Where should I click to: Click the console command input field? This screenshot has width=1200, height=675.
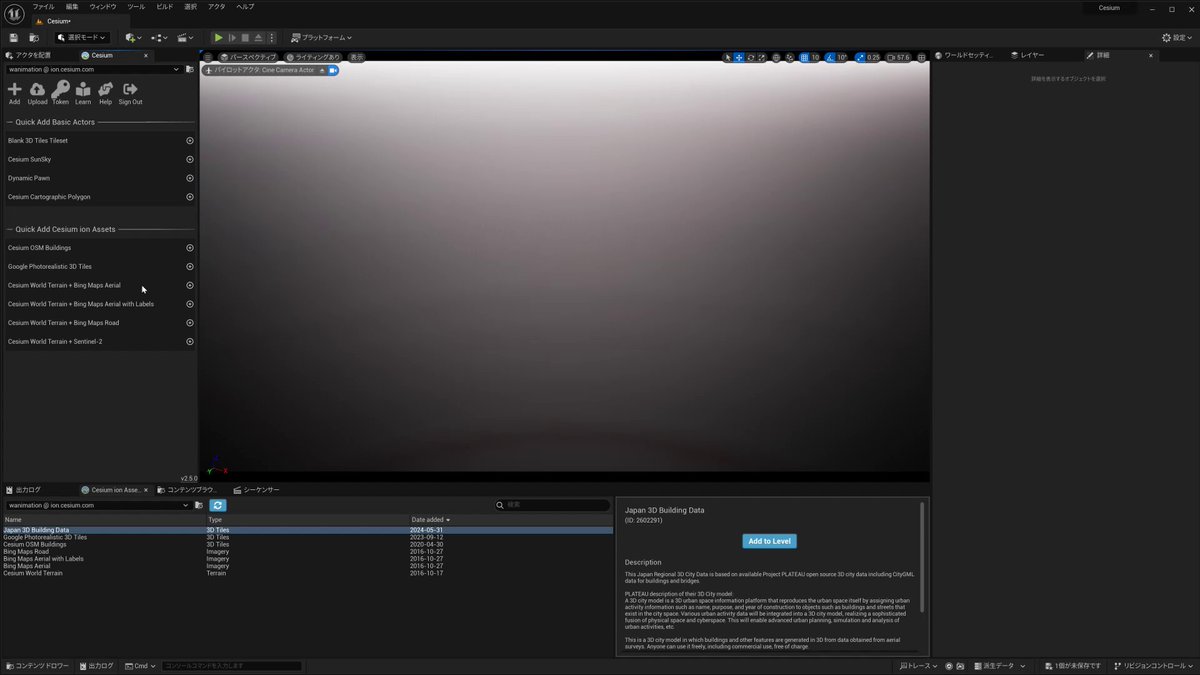click(x=232, y=665)
